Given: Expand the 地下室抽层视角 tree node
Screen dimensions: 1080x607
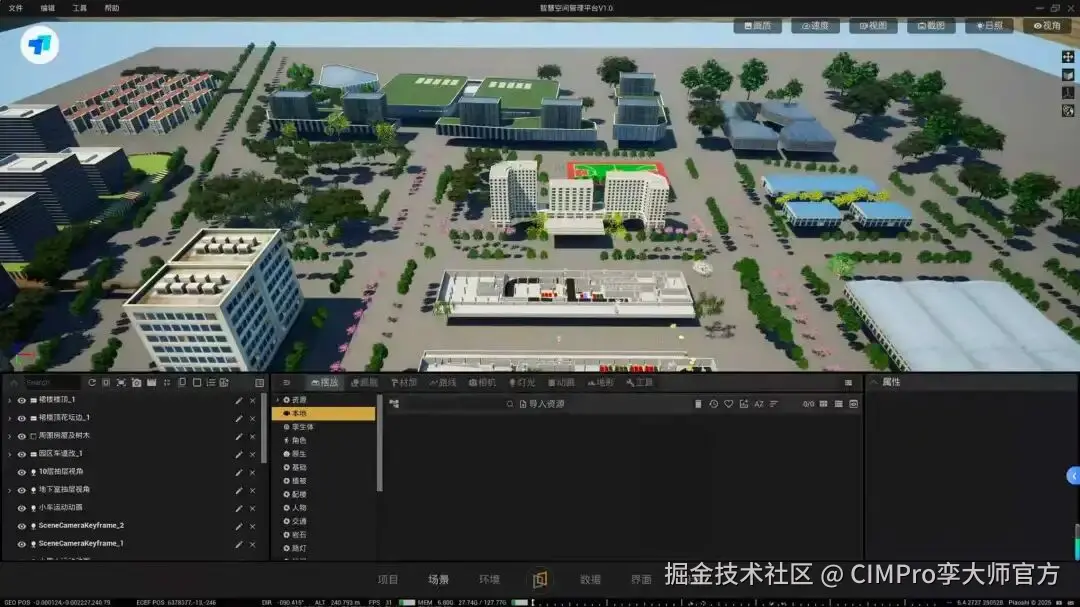Looking at the screenshot, I should pyautogui.click(x=10, y=490).
